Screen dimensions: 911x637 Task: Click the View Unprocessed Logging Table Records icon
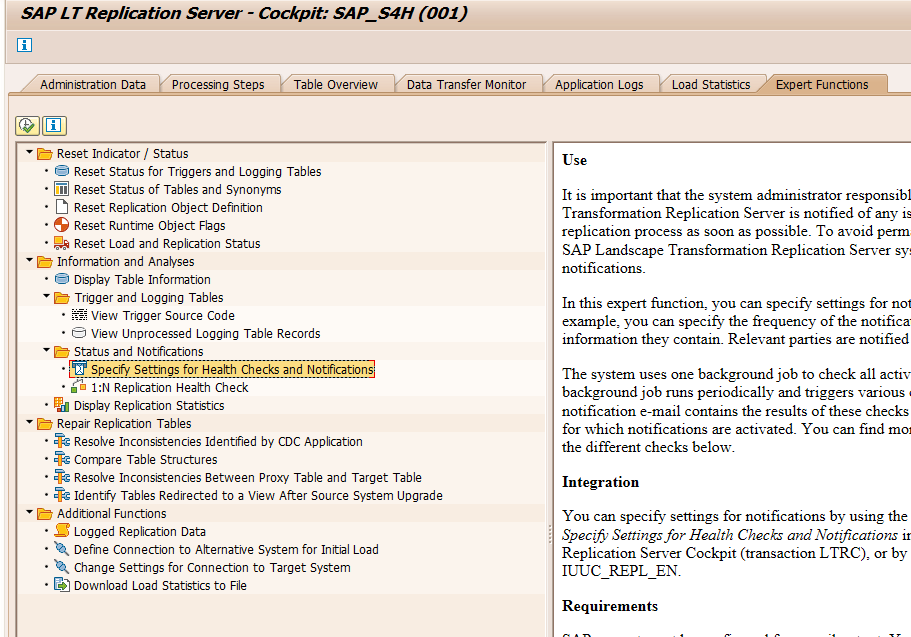pos(79,333)
